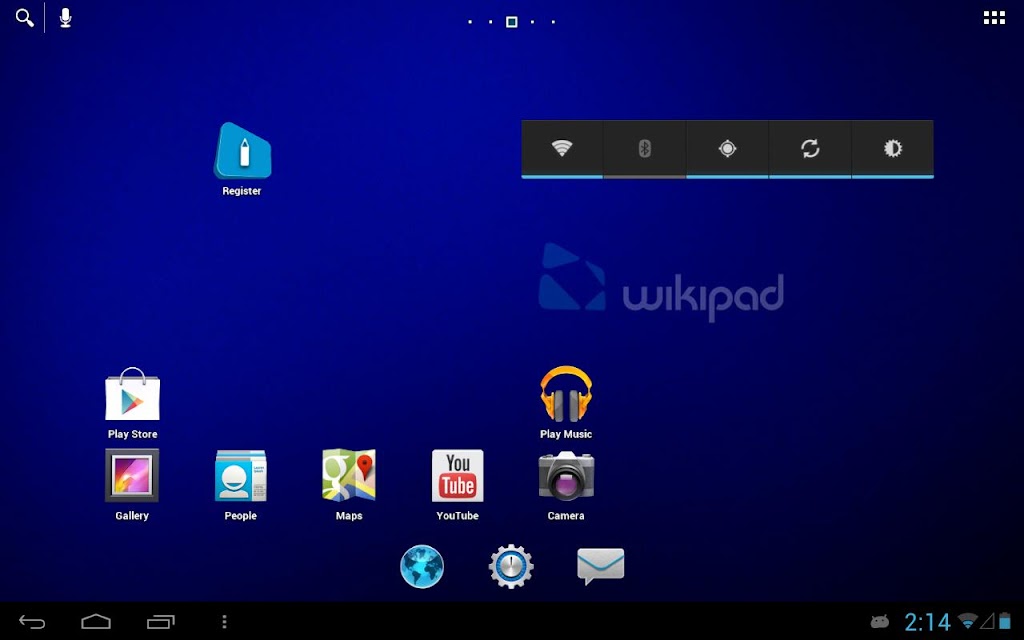
Task: Open the all apps grid
Action: [994, 18]
